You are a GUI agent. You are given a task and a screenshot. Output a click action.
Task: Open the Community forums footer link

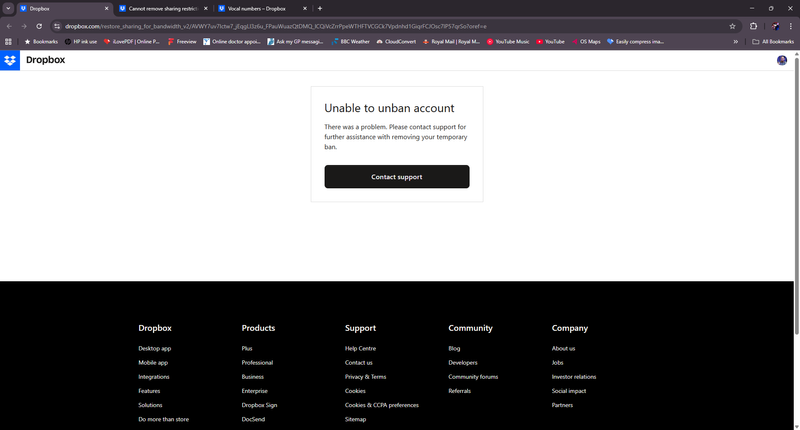(x=473, y=377)
